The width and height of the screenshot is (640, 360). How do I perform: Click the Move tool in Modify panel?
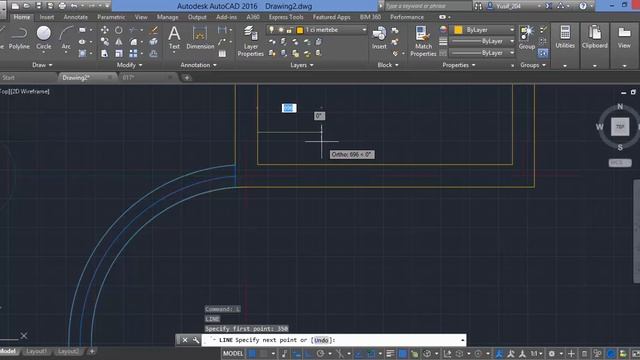click(104, 30)
